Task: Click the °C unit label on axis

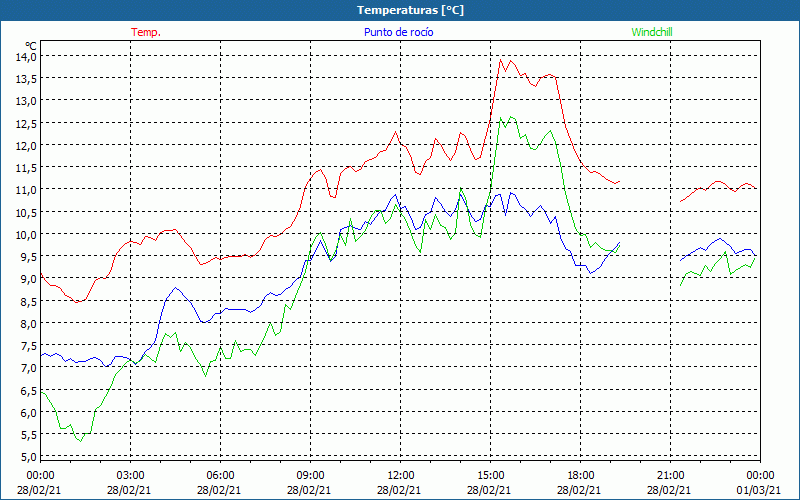Action: [31, 46]
